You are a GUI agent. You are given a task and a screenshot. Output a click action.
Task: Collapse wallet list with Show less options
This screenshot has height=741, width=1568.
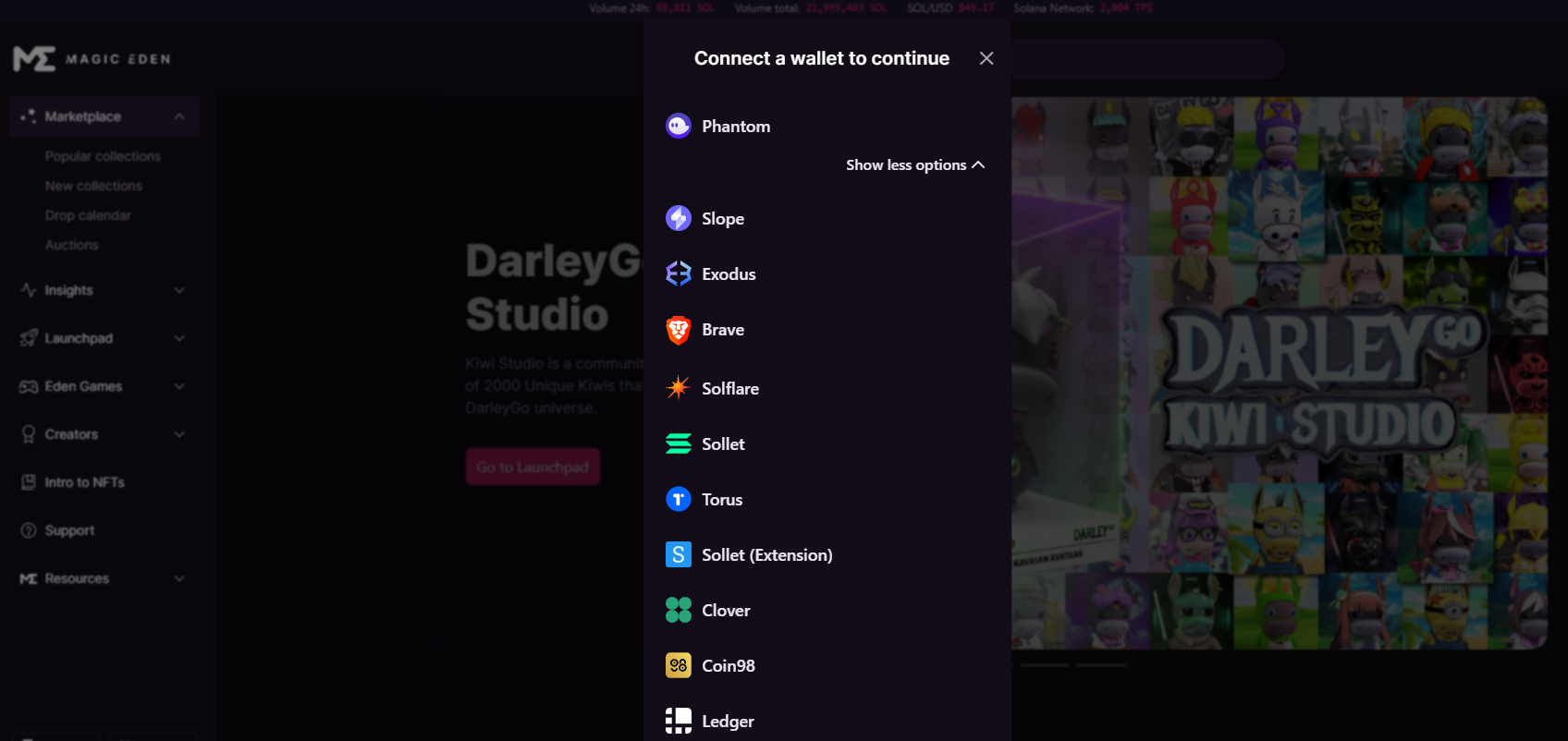pos(915,164)
